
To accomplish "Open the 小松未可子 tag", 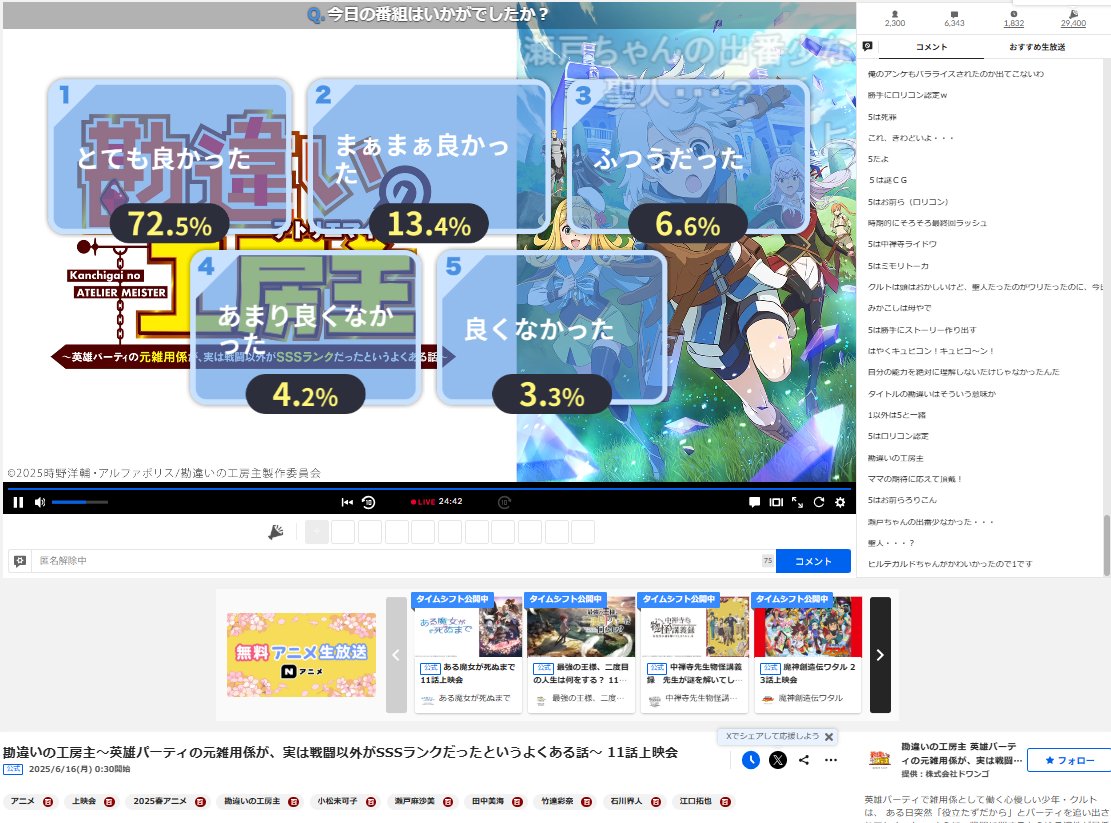I will pyautogui.click(x=337, y=801).
